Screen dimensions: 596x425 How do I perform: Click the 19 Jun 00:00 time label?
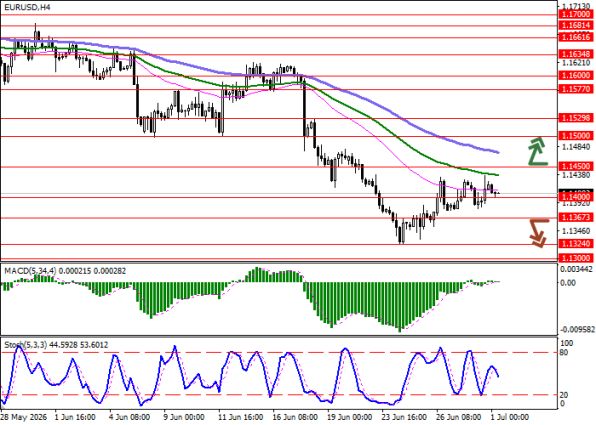coord(350,417)
